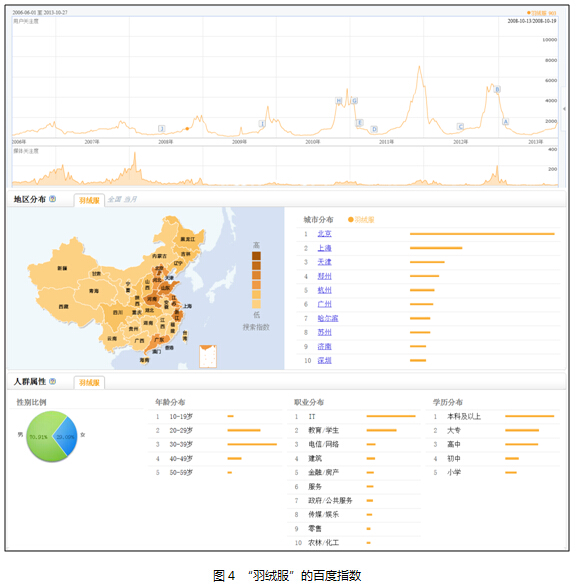
Task: Click news marker E on the trend chart
Action: coord(359,122)
